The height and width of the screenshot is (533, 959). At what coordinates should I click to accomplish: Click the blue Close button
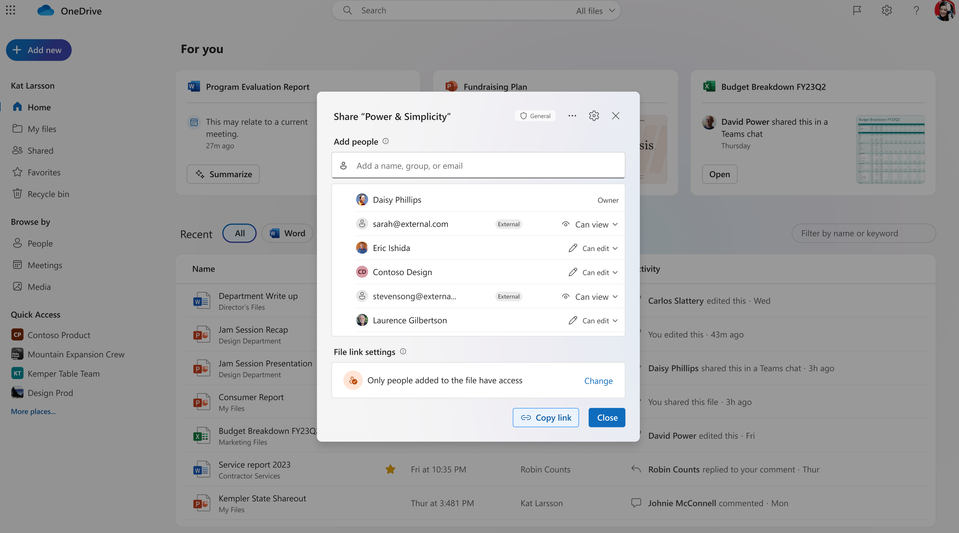pos(607,417)
